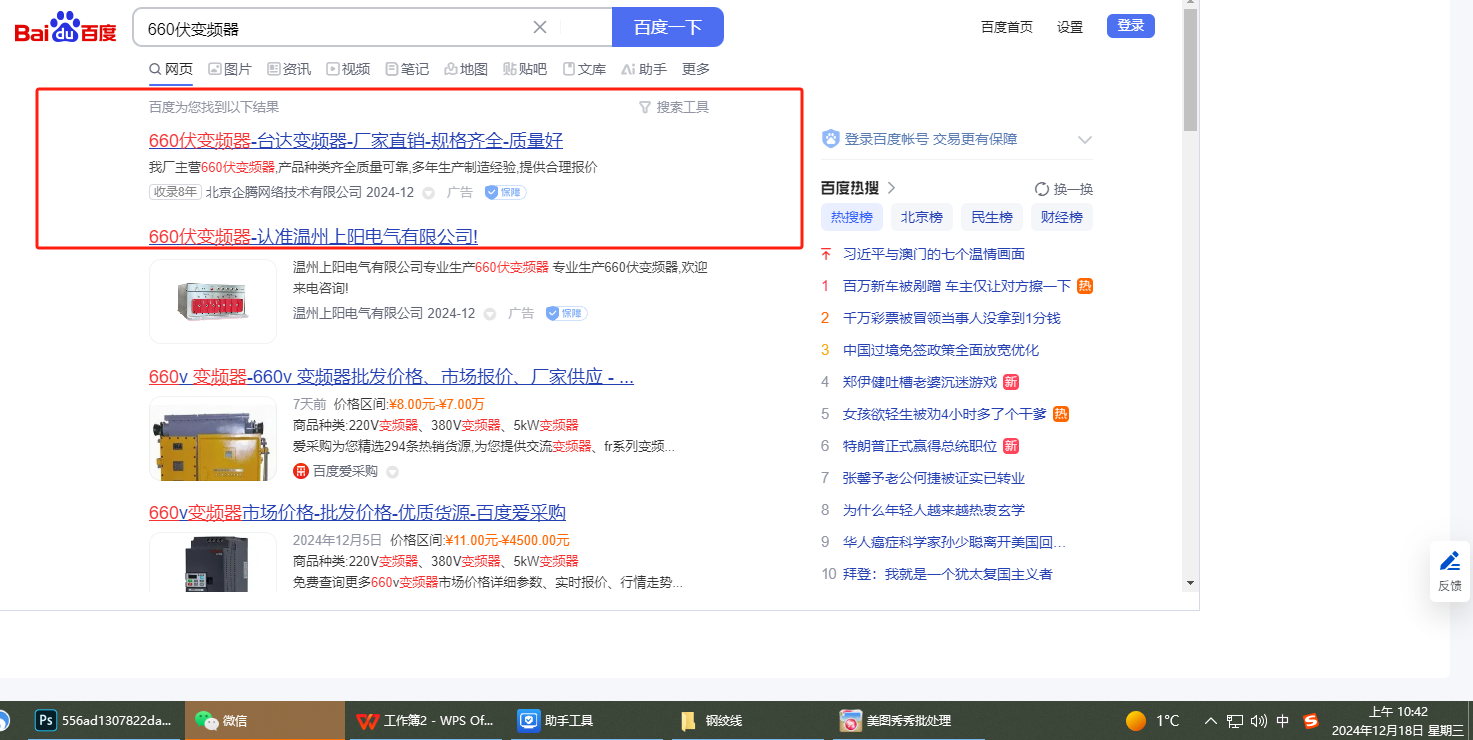1473x740 pixels.
Task: Click the 换一换 refresh icon
Action: tap(1042, 189)
